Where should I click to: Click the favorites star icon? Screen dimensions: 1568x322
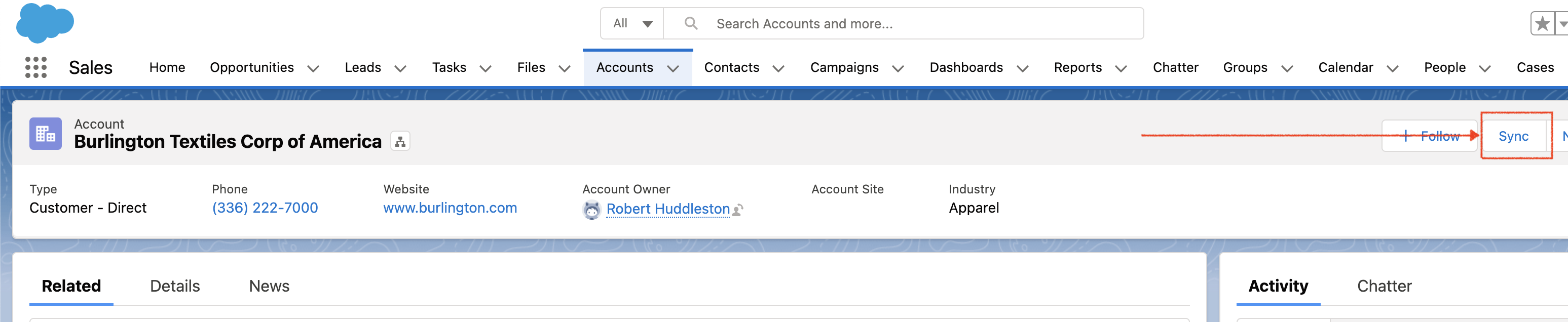click(1542, 24)
